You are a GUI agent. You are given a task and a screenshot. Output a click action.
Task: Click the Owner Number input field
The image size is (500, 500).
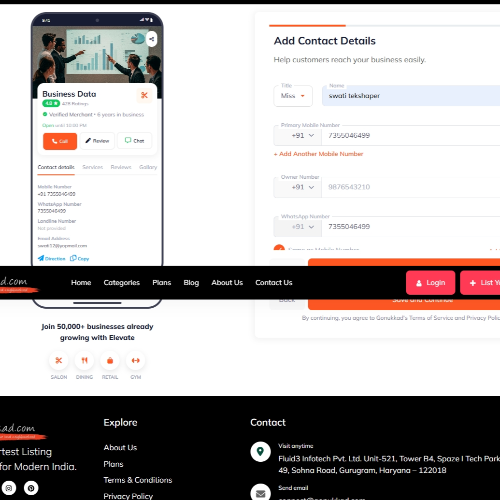pos(411,187)
